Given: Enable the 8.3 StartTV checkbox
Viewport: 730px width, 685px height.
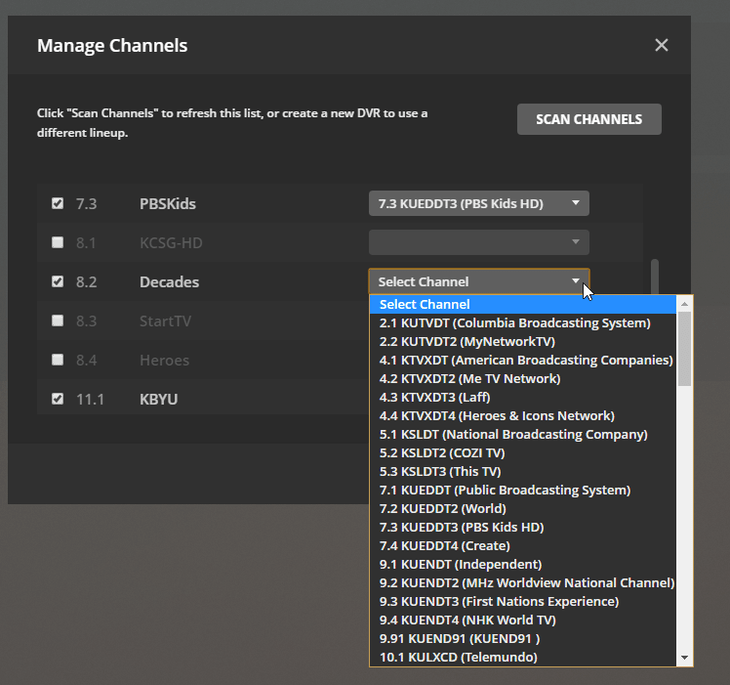Looking at the screenshot, I should coord(57,321).
